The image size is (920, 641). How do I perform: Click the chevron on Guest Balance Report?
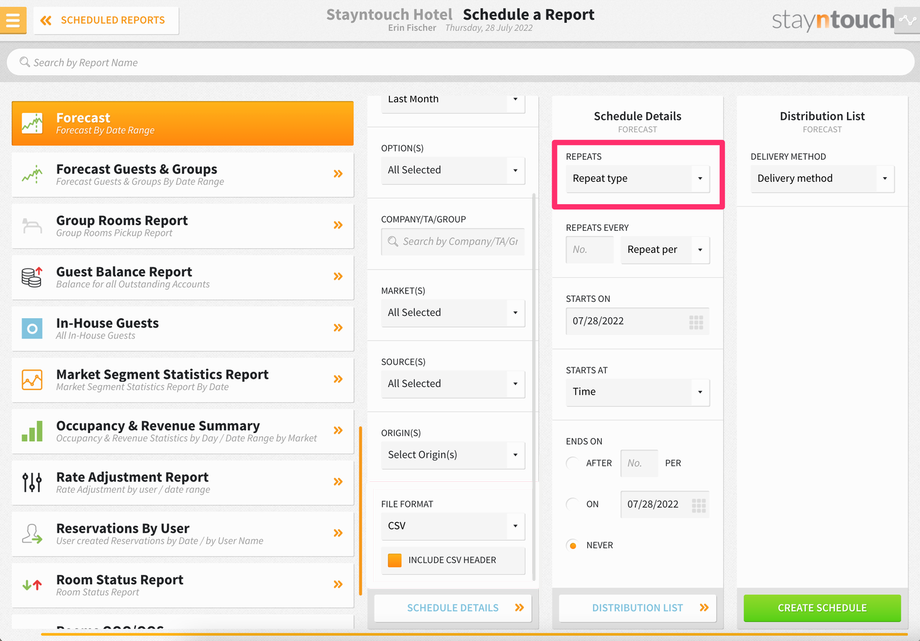pyautogui.click(x=338, y=276)
